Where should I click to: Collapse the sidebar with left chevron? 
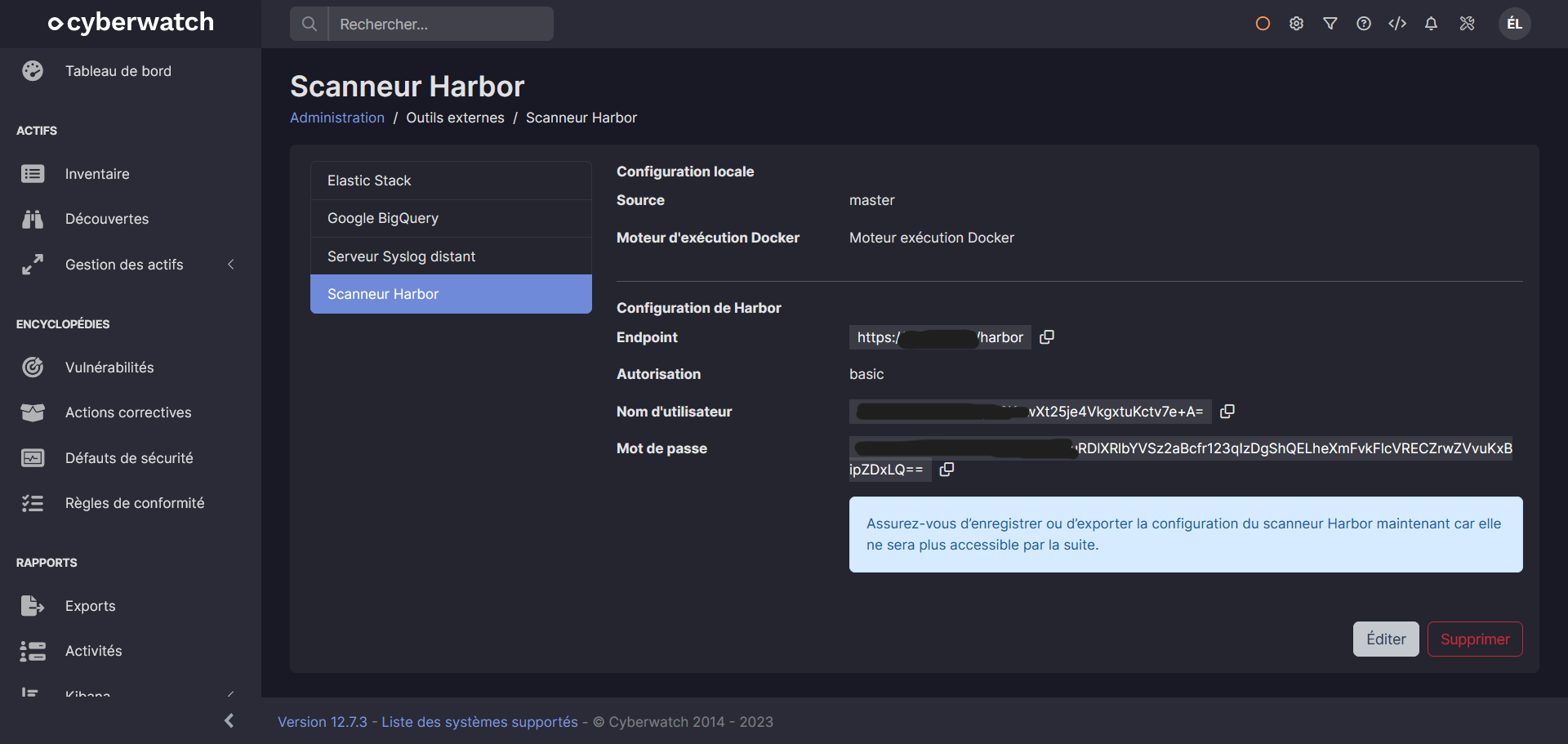(229, 720)
